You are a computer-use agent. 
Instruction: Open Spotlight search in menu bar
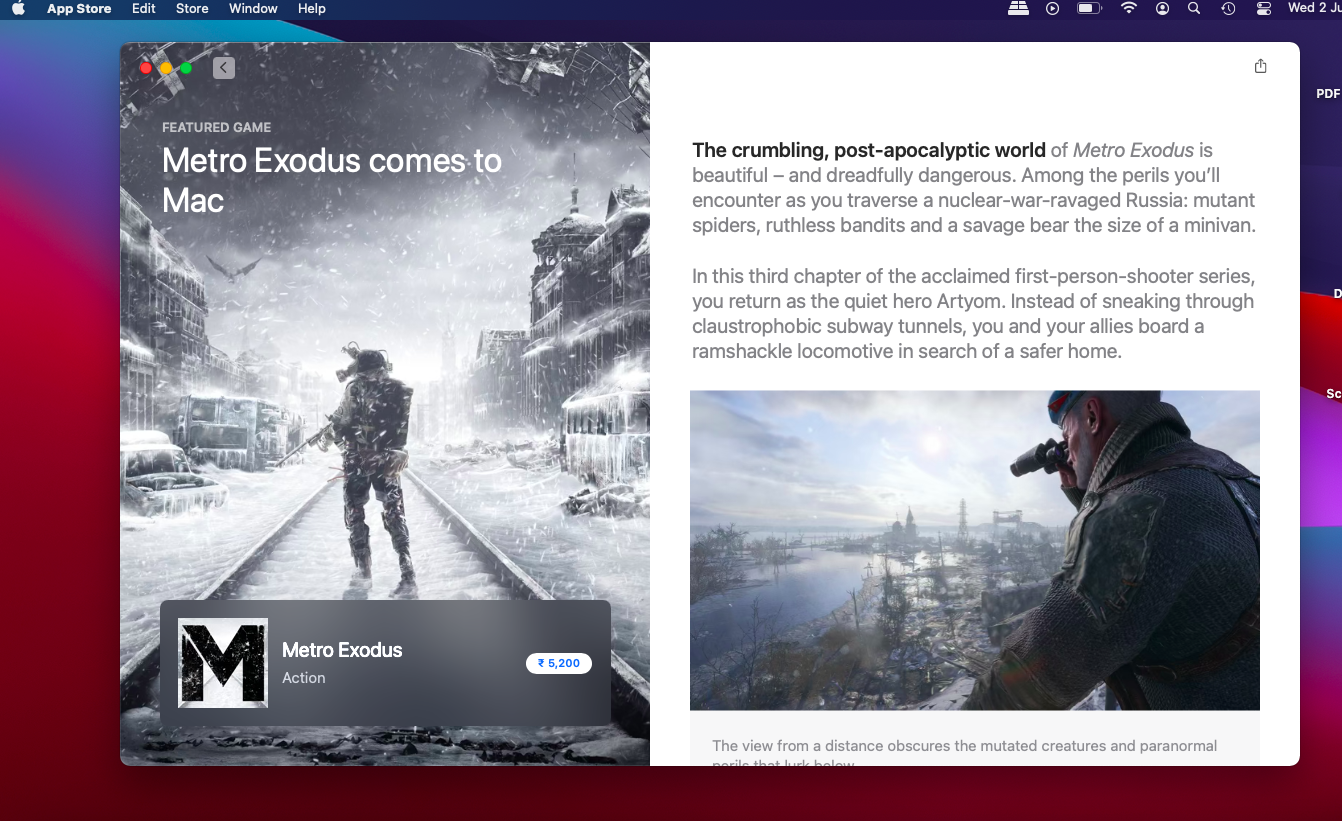pos(1194,8)
